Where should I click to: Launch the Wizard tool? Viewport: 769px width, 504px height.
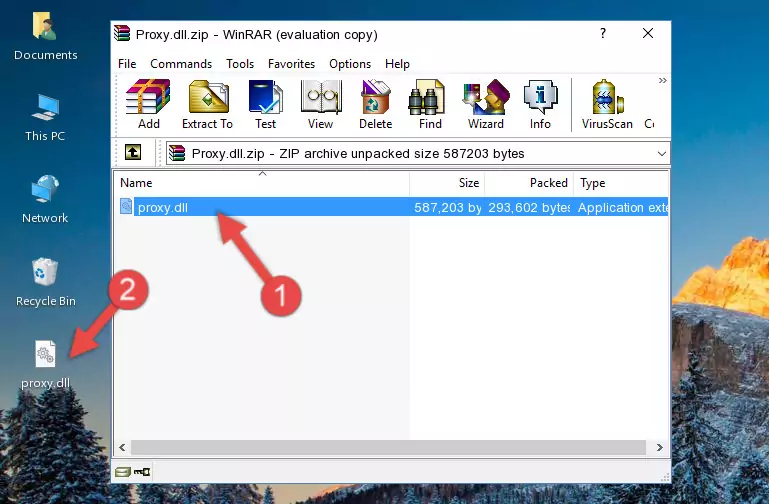tap(486, 104)
